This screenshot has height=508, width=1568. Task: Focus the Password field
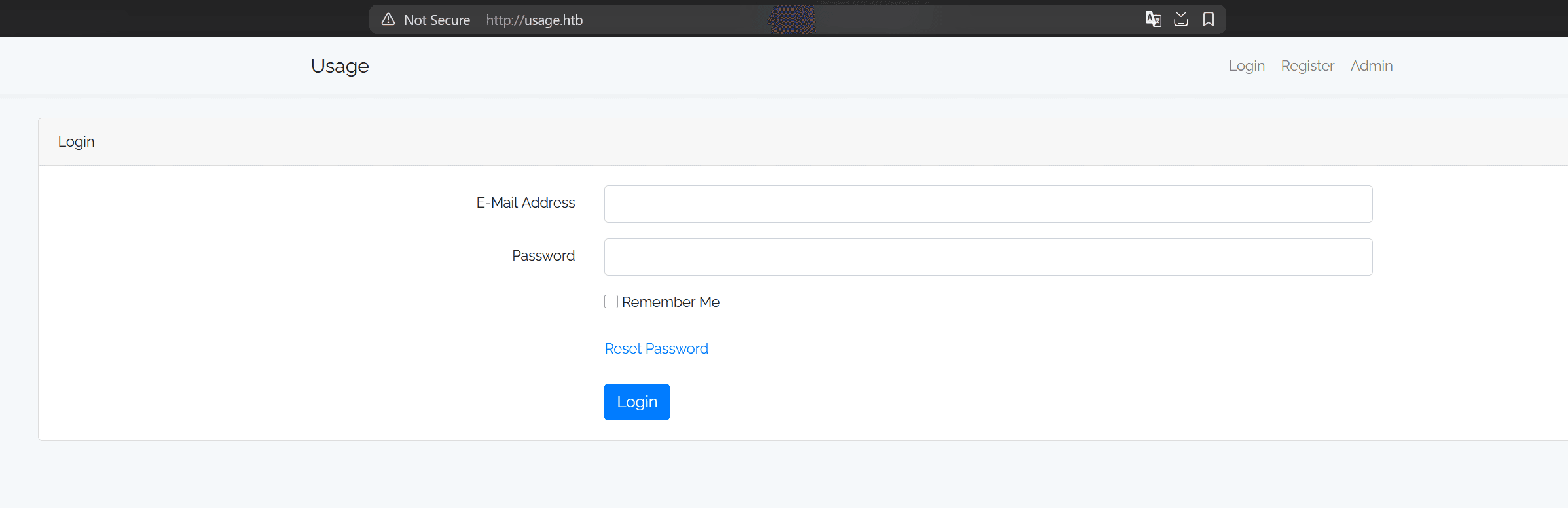tap(988, 257)
